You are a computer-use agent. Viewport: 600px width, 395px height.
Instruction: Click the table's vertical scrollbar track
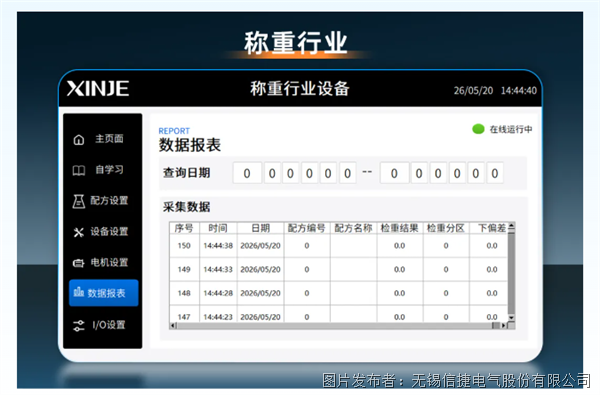click(x=511, y=273)
